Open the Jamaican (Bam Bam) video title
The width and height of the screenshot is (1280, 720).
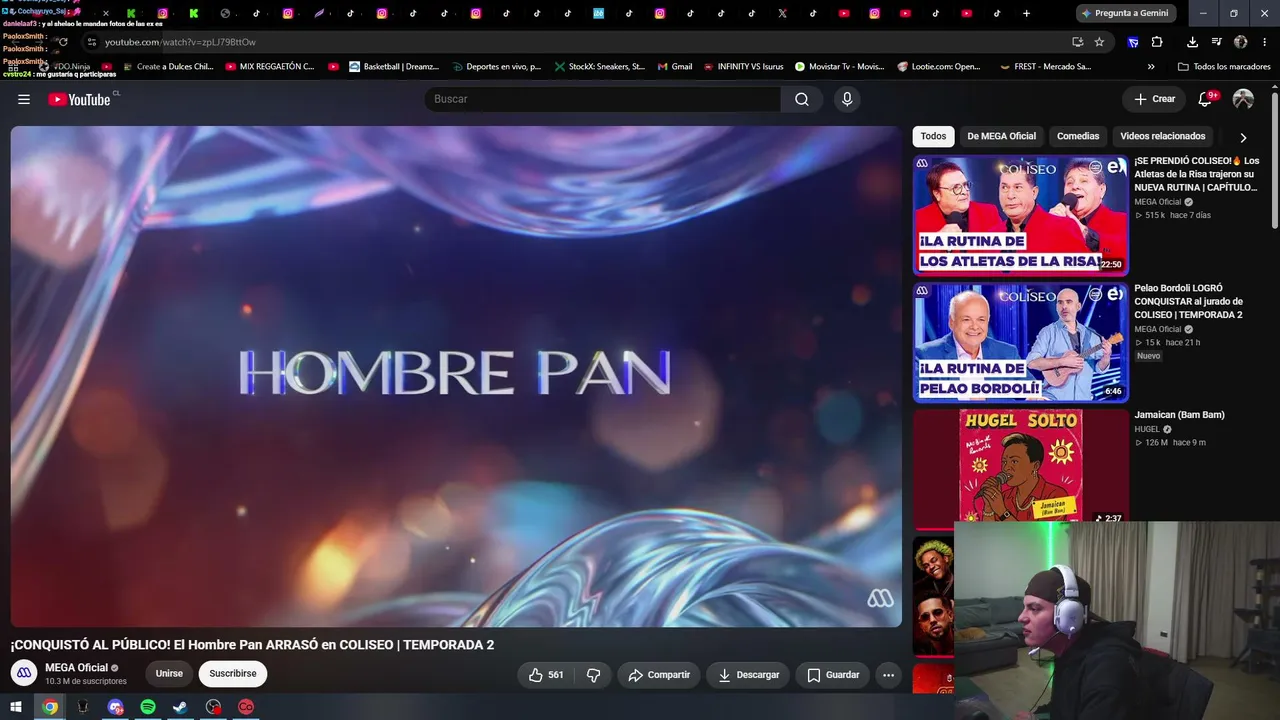1179,415
